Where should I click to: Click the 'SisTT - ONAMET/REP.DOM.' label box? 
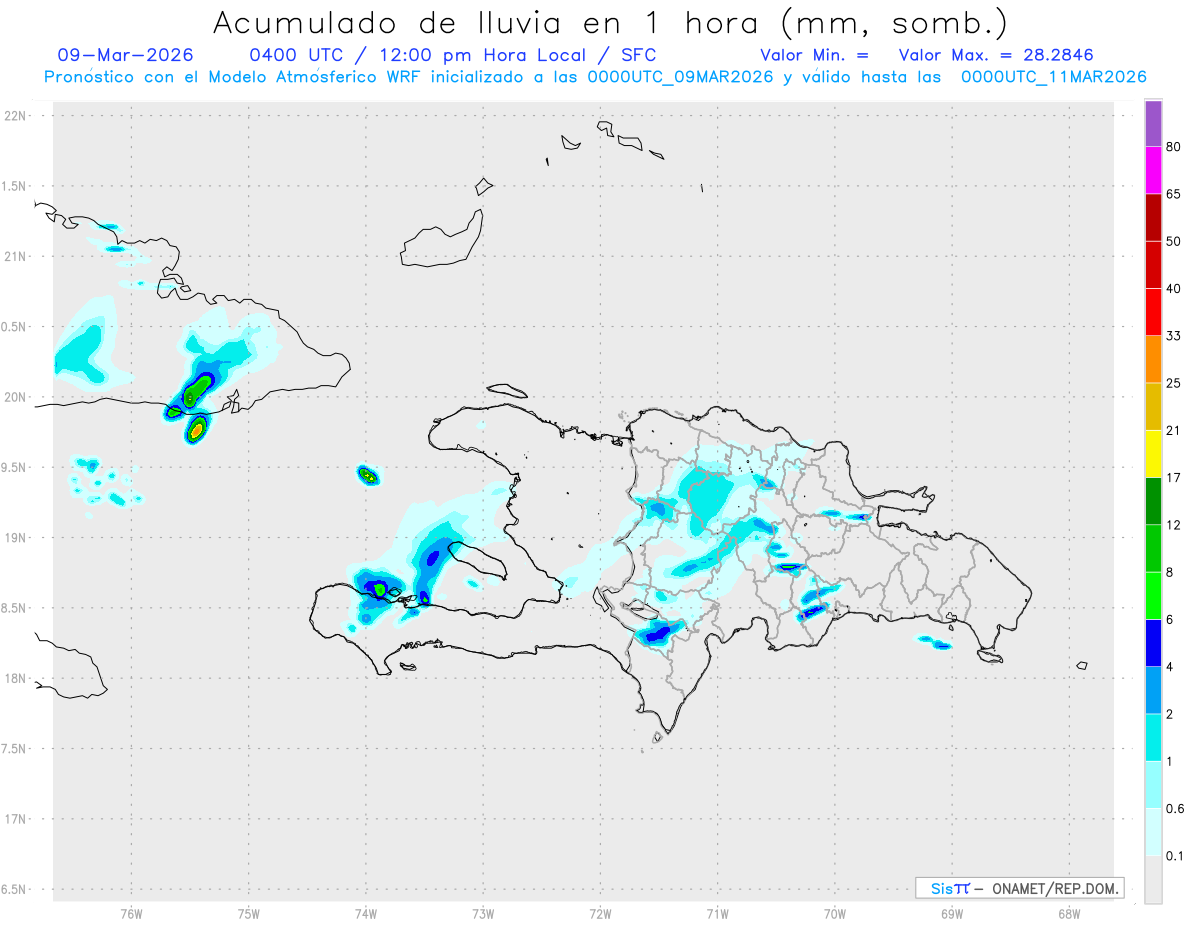click(1019, 888)
